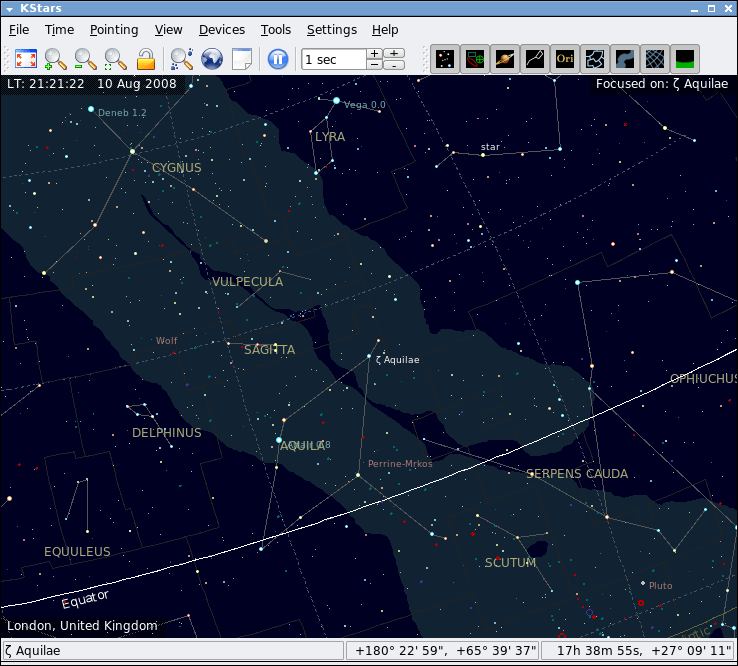Open the File menu
This screenshot has height=666, width=738.
point(19,30)
